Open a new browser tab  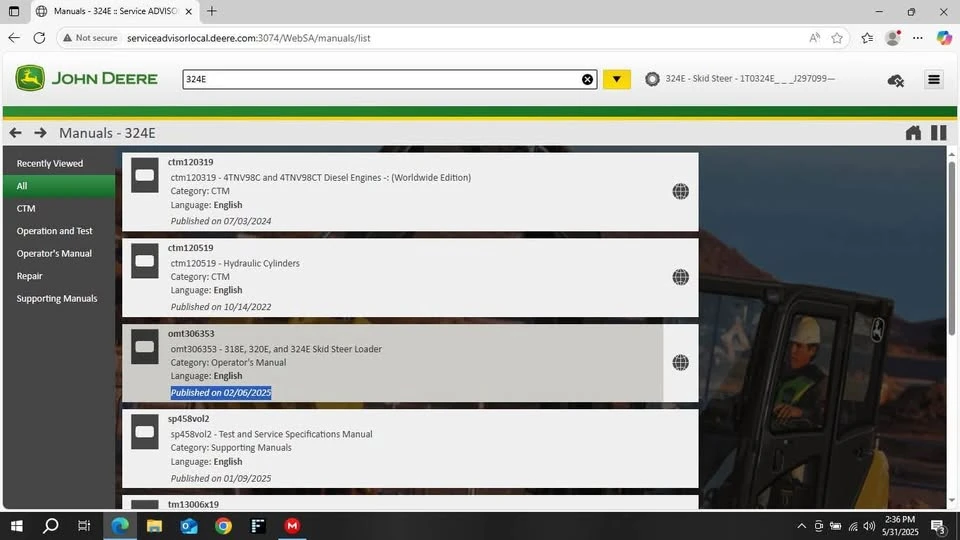click(x=212, y=11)
